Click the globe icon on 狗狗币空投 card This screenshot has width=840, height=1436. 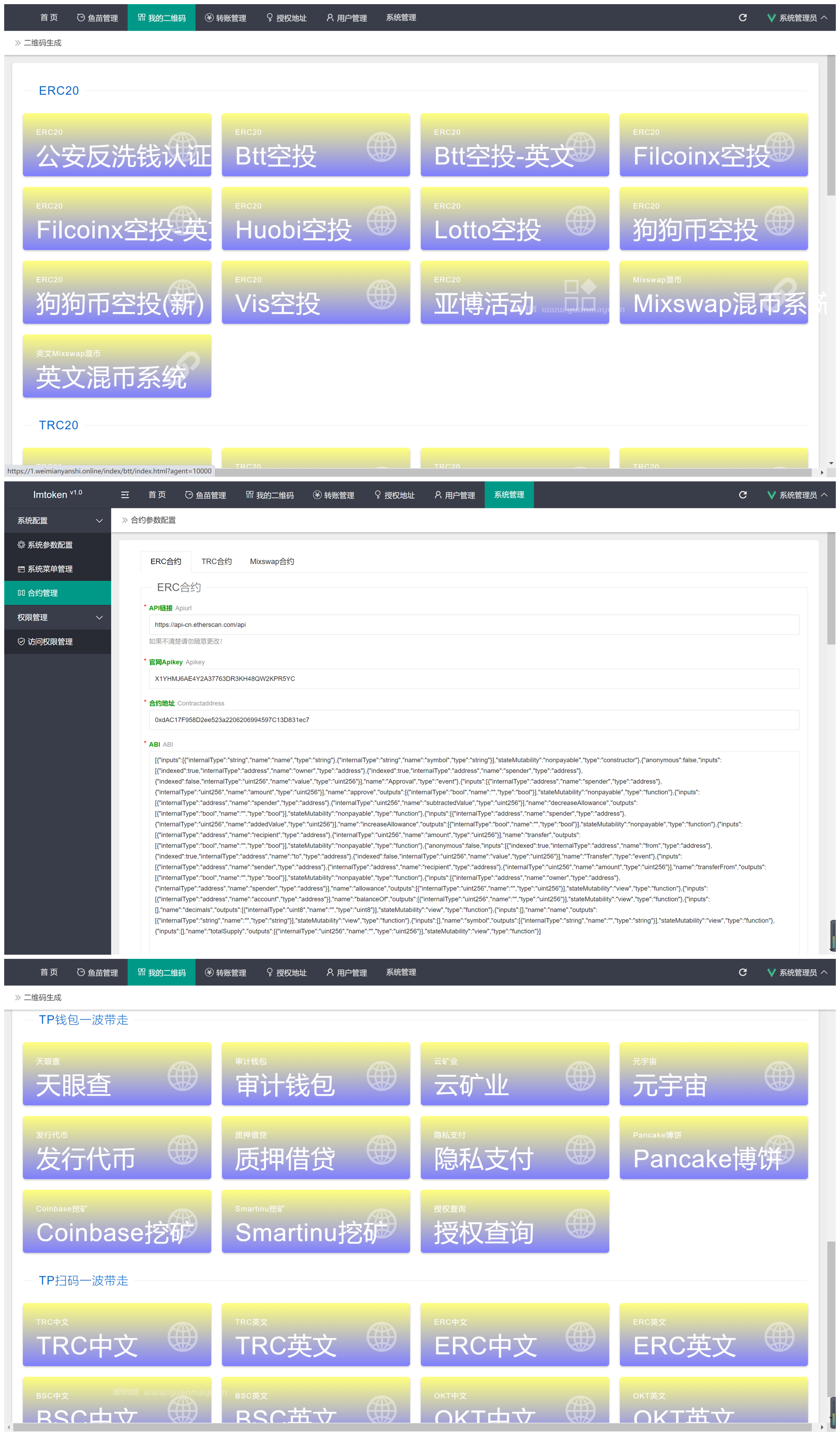pos(779,220)
